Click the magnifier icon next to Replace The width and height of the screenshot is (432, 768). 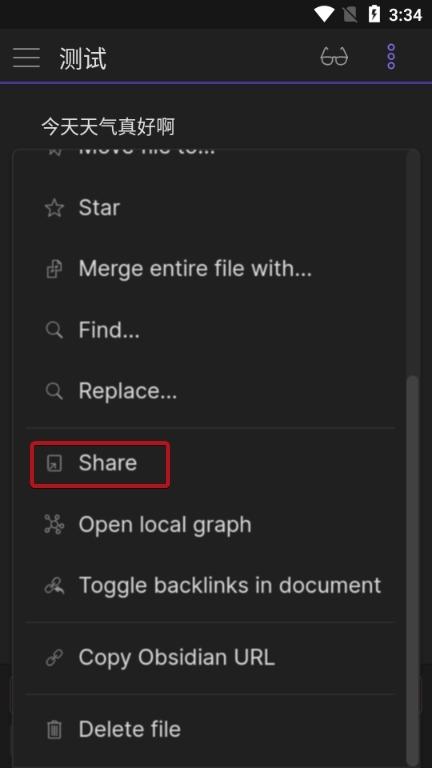[54, 391]
